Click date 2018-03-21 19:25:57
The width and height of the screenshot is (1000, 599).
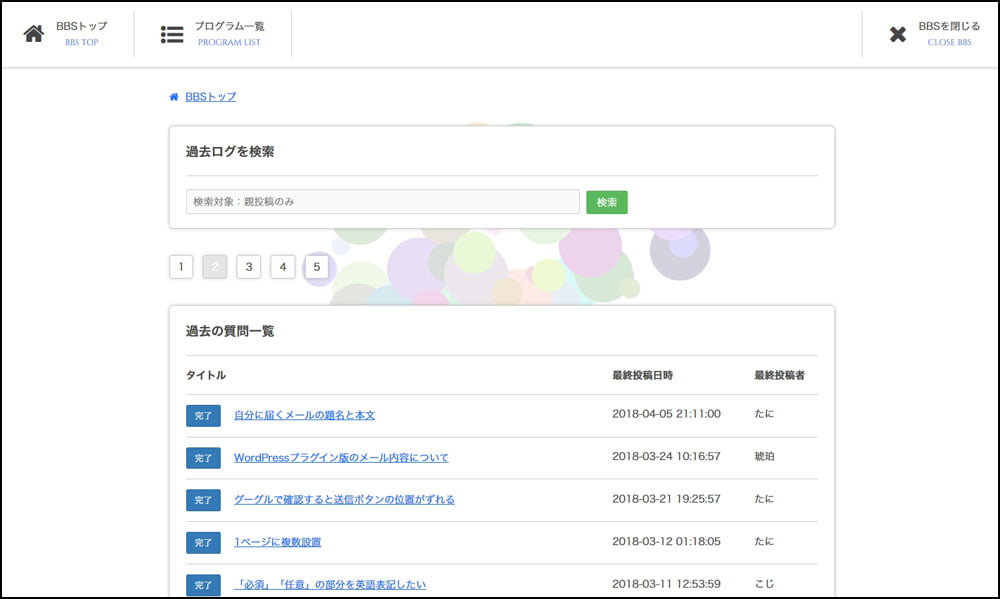click(666, 499)
